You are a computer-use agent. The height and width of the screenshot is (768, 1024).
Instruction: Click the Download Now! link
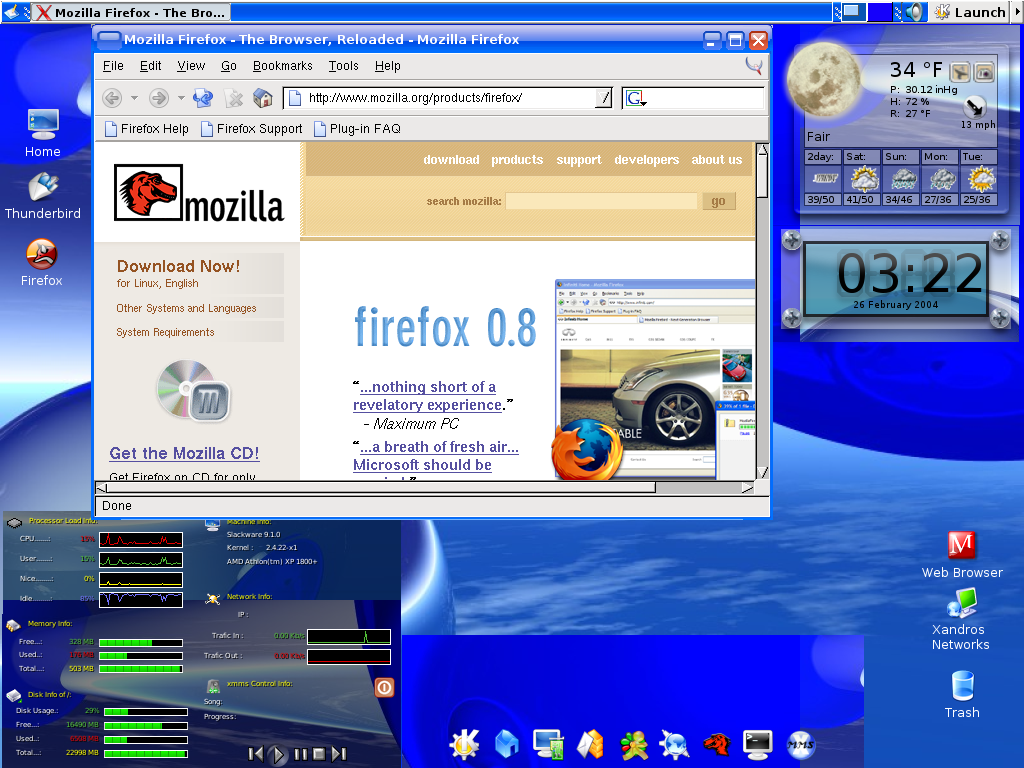coord(178,266)
